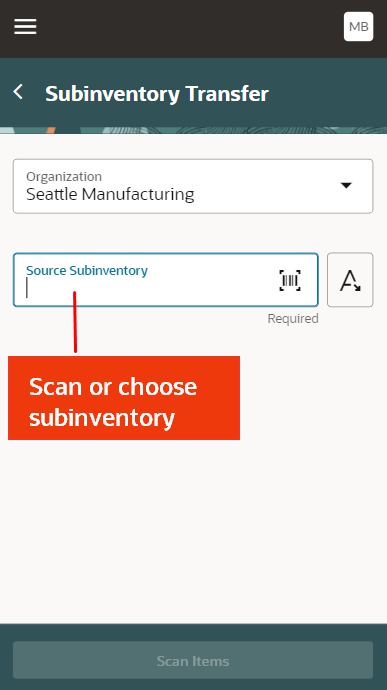This screenshot has width=387, height=690.
Task: Click the red callout connector line
Action: [x=75, y=322]
